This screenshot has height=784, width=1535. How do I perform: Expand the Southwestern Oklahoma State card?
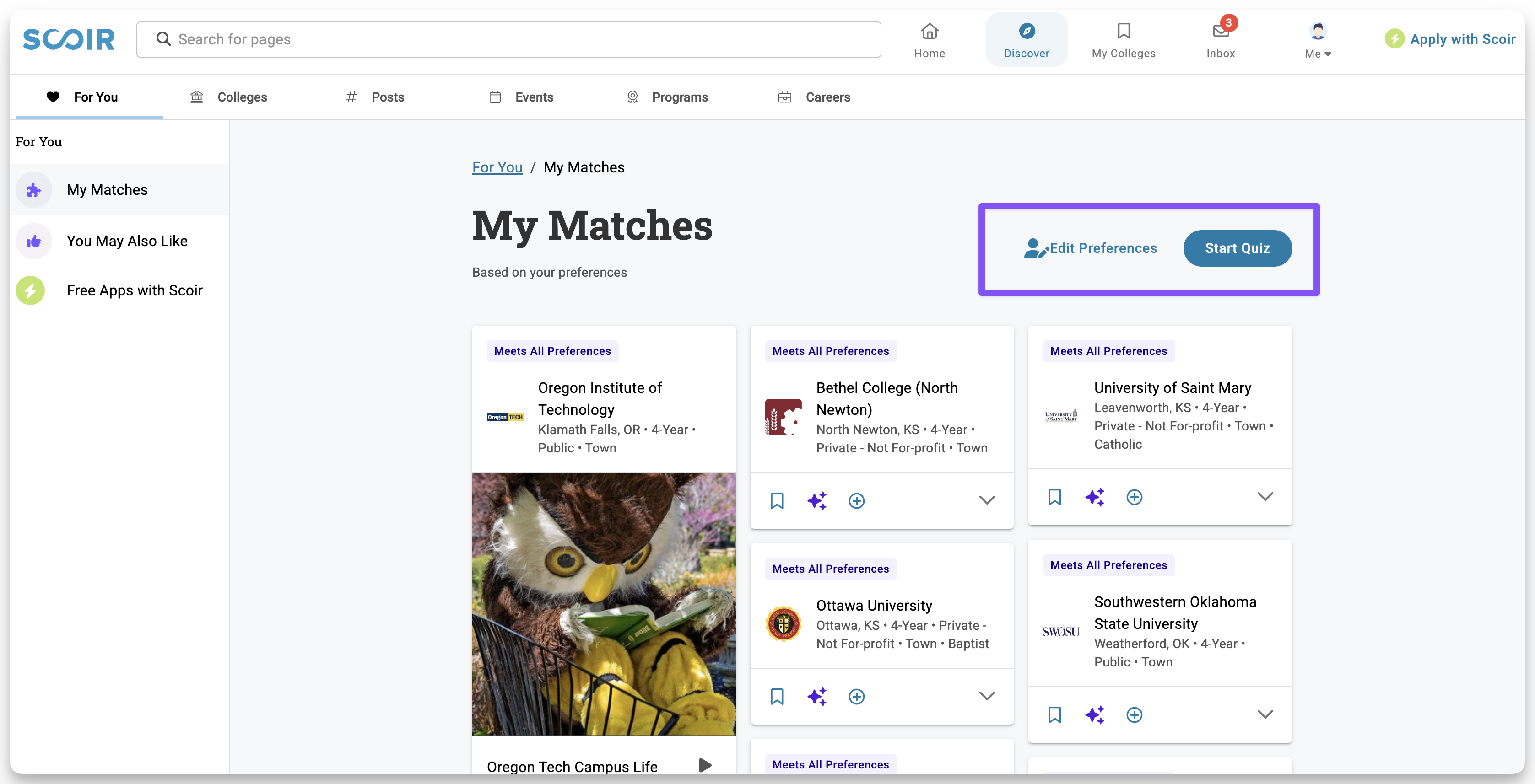tap(1265, 715)
